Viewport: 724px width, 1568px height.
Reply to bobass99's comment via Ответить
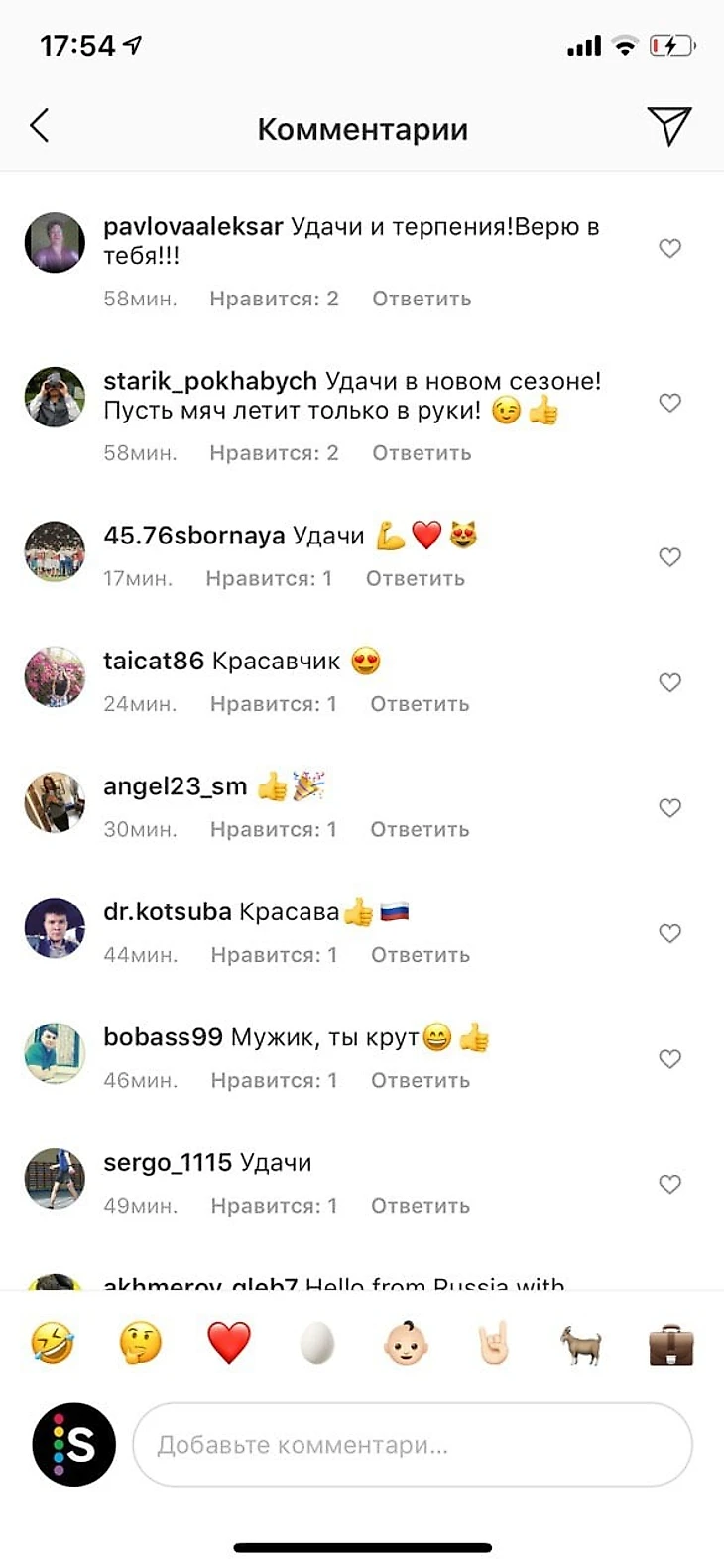[421, 1080]
